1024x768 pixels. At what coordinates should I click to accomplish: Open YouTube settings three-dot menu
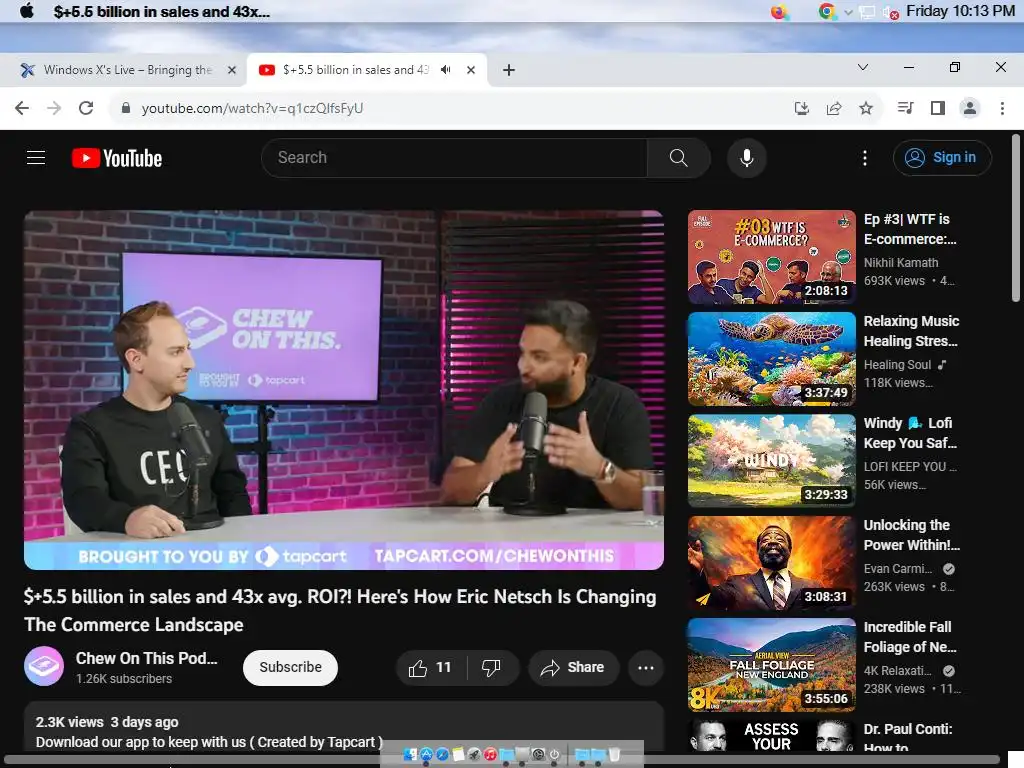point(865,157)
